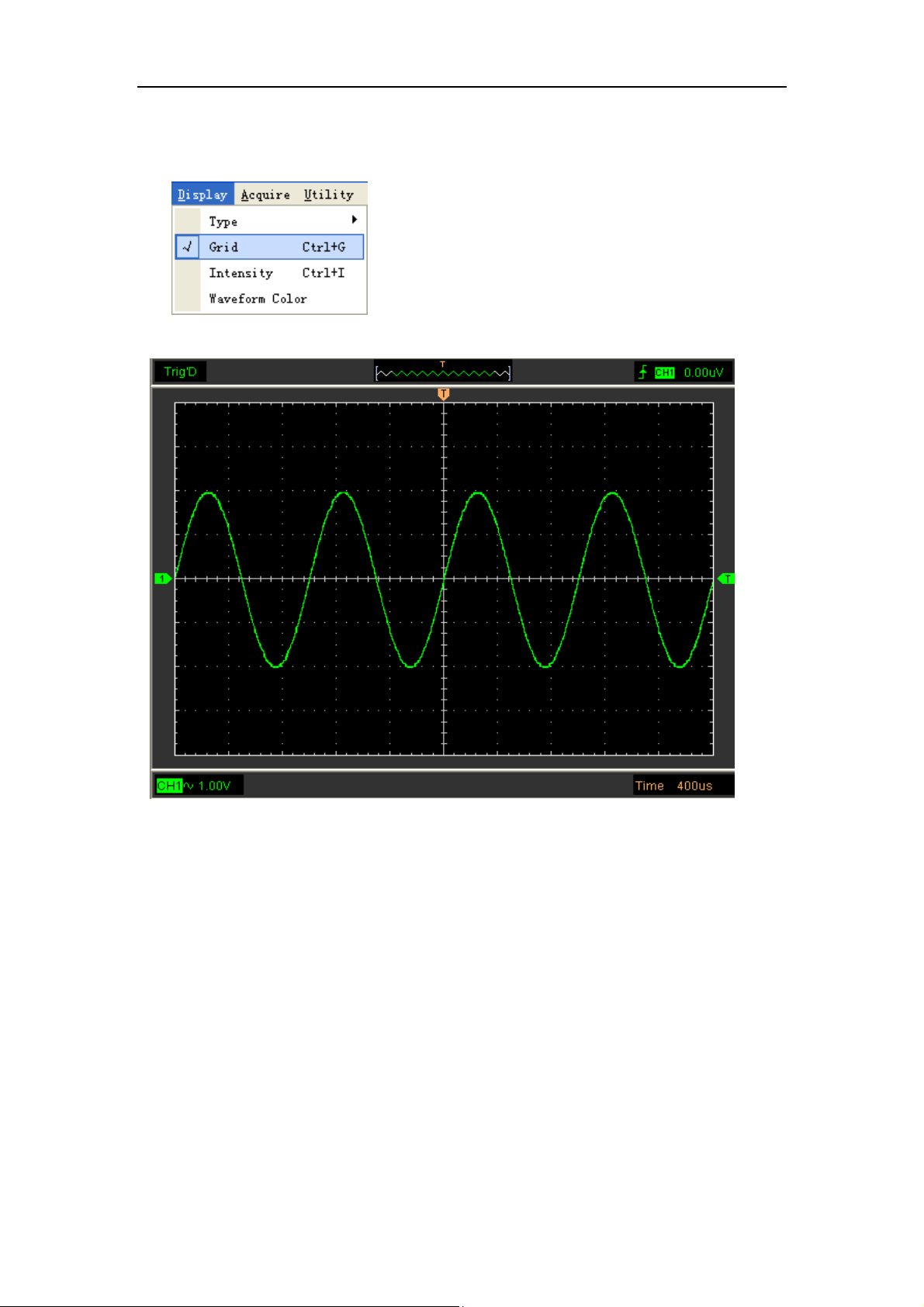Click the Ctrl+I shortcut text
The width and height of the screenshot is (924, 1307).
(x=324, y=273)
